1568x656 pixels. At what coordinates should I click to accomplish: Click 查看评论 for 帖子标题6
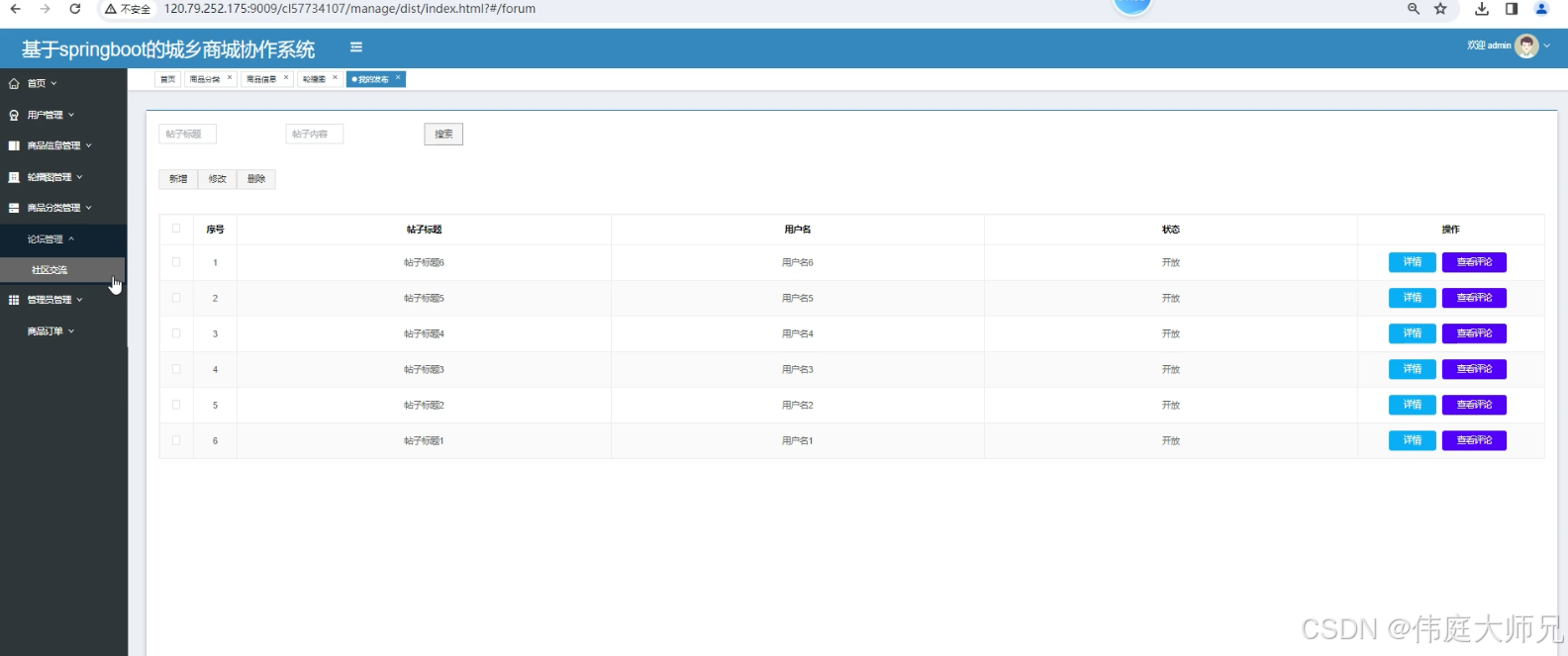[1475, 262]
